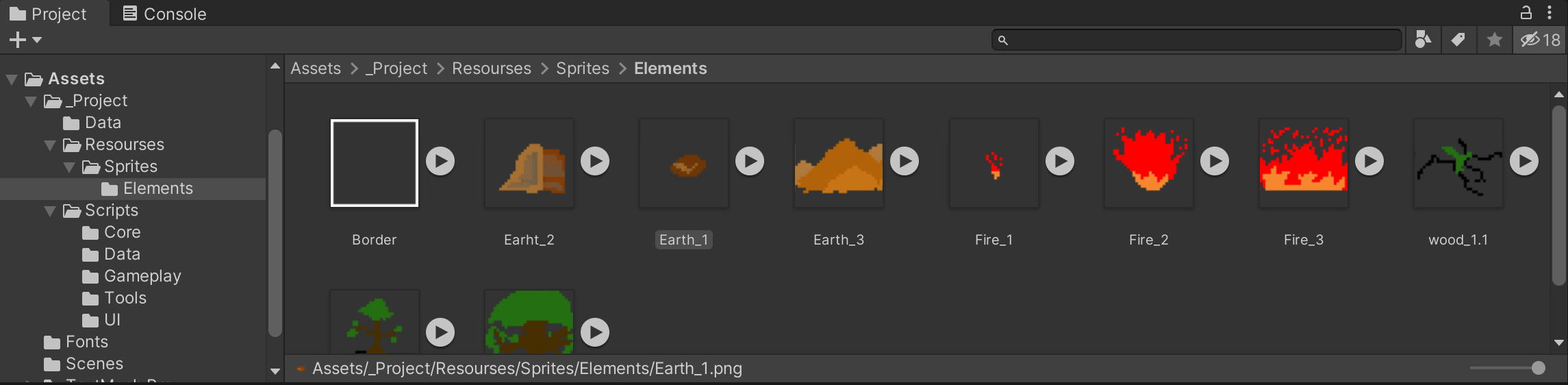Expand Earth_3 sub-assets arrow button

(905, 161)
